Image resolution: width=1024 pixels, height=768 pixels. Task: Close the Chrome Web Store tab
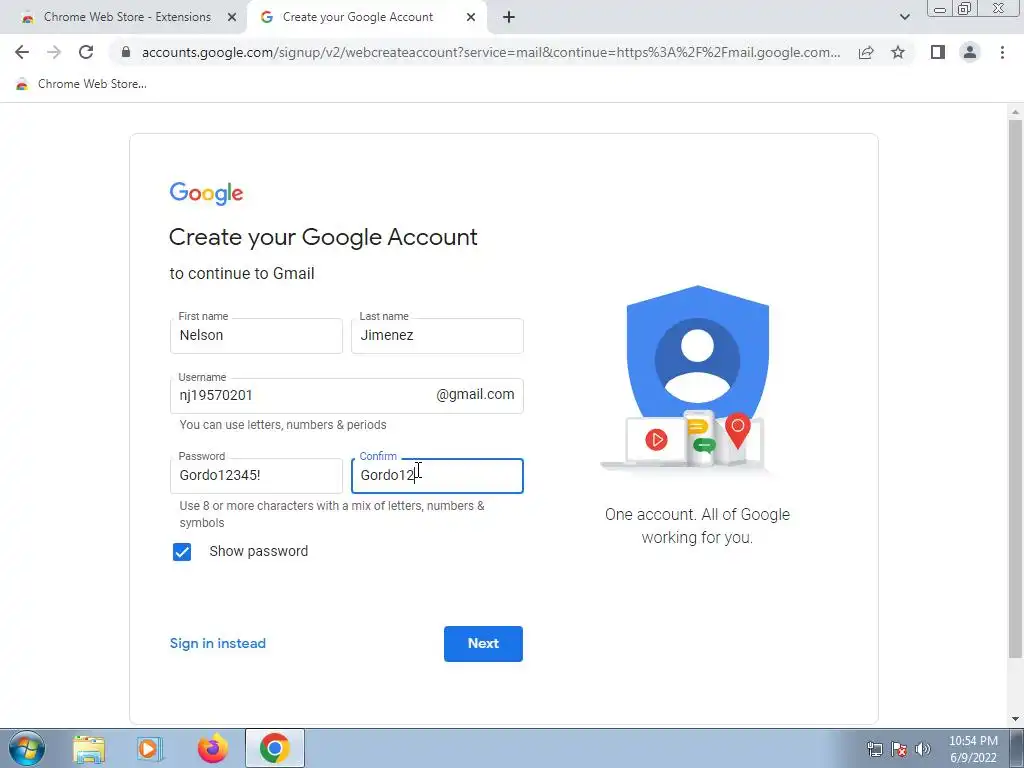(x=232, y=17)
